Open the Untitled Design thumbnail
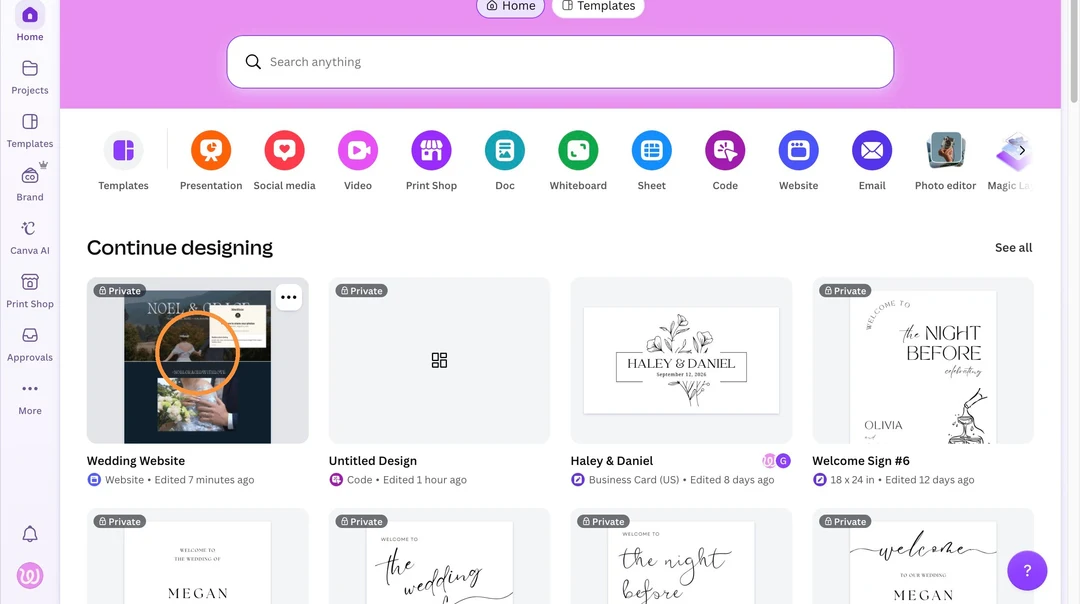1080x604 pixels. (439, 360)
